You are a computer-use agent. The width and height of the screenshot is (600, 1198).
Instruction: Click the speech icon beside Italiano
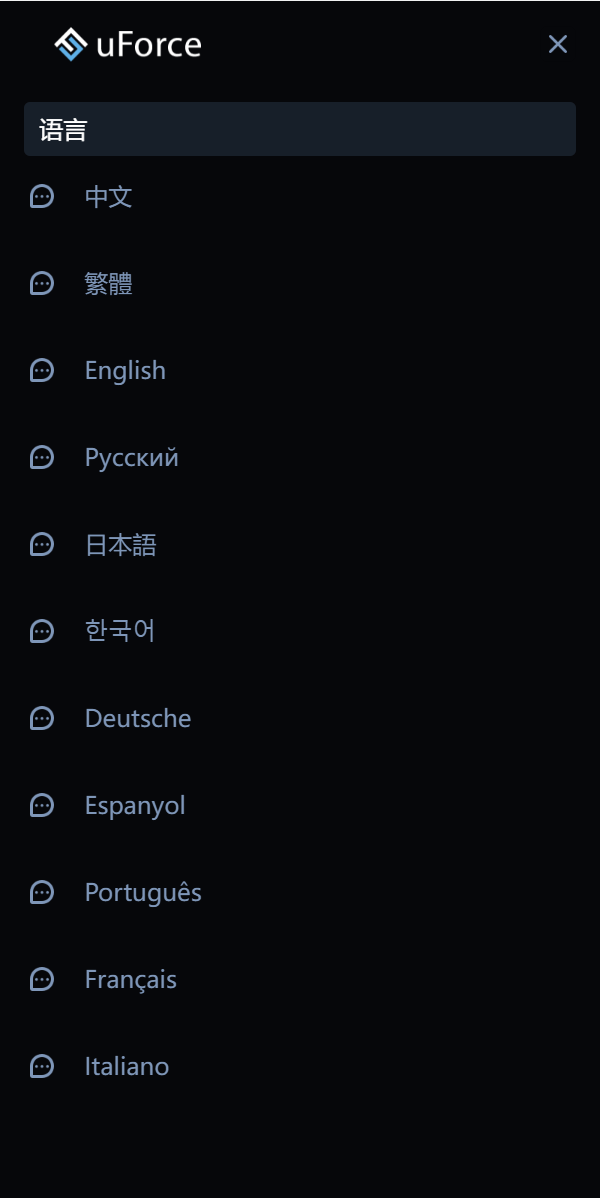pyautogui.click(x=41, y=1066)
